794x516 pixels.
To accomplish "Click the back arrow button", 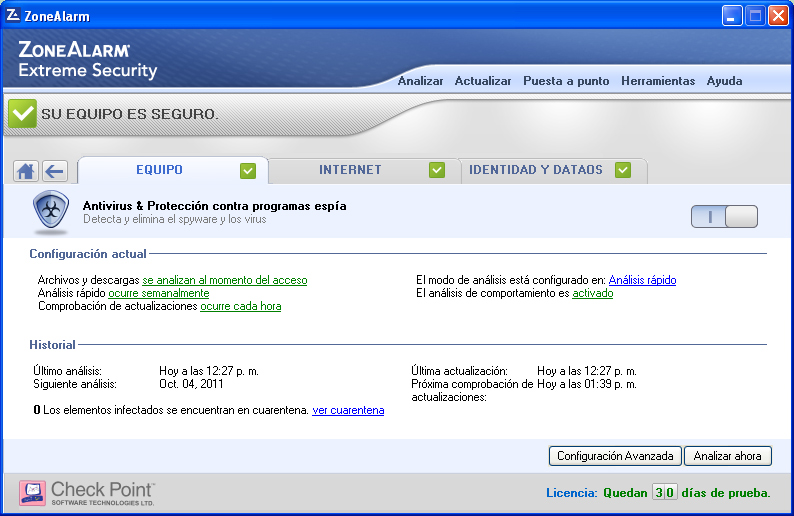I will pyautogui.click(x=55, y=171).
